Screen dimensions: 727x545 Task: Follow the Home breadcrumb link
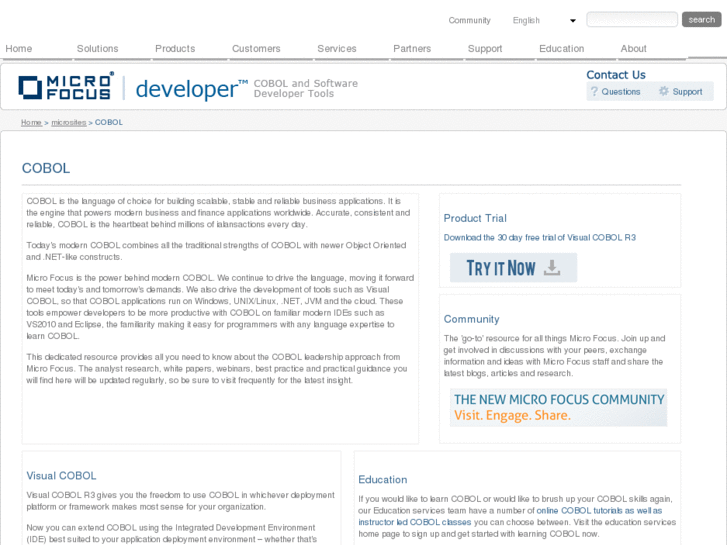[31, 122]
